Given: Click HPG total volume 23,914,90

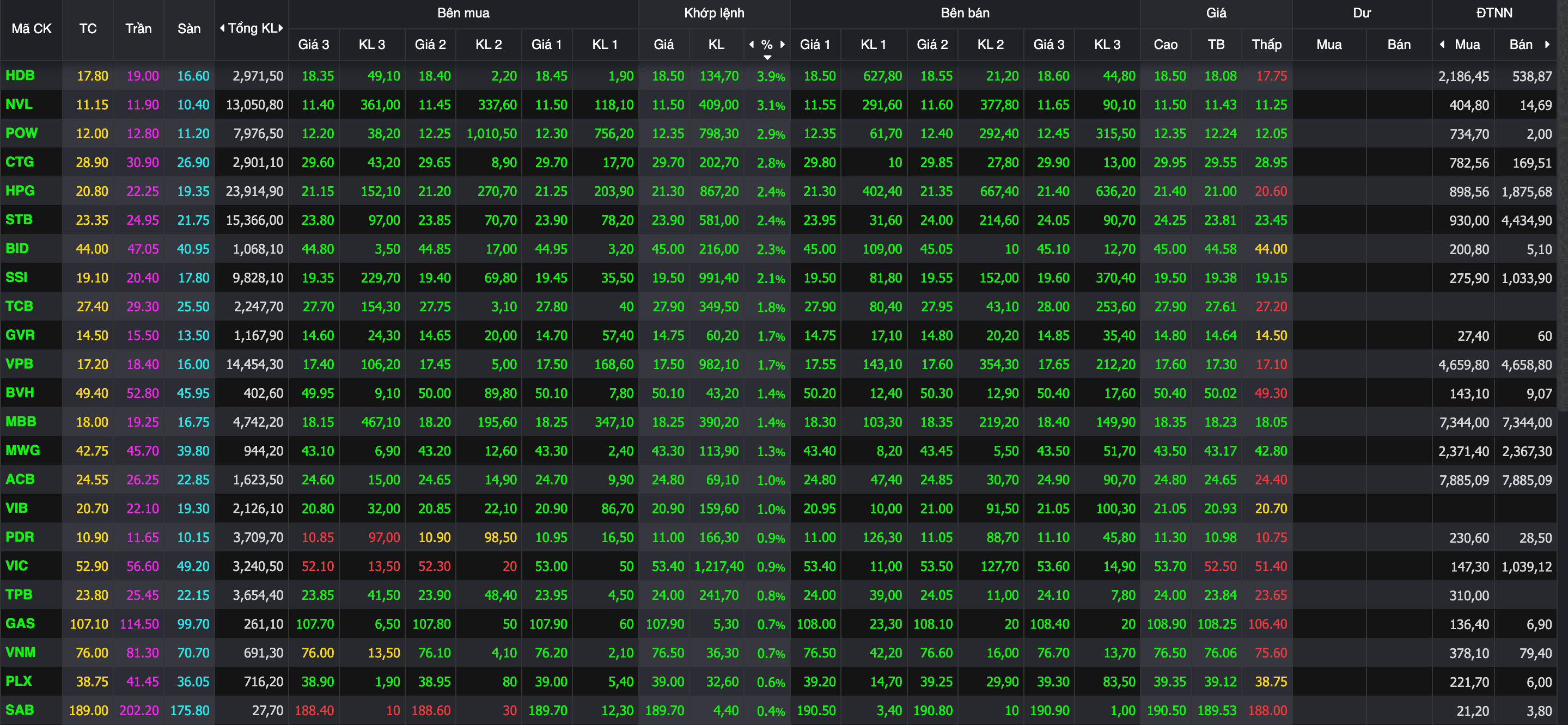Looking at the screenshot, I should click(254, 191).
